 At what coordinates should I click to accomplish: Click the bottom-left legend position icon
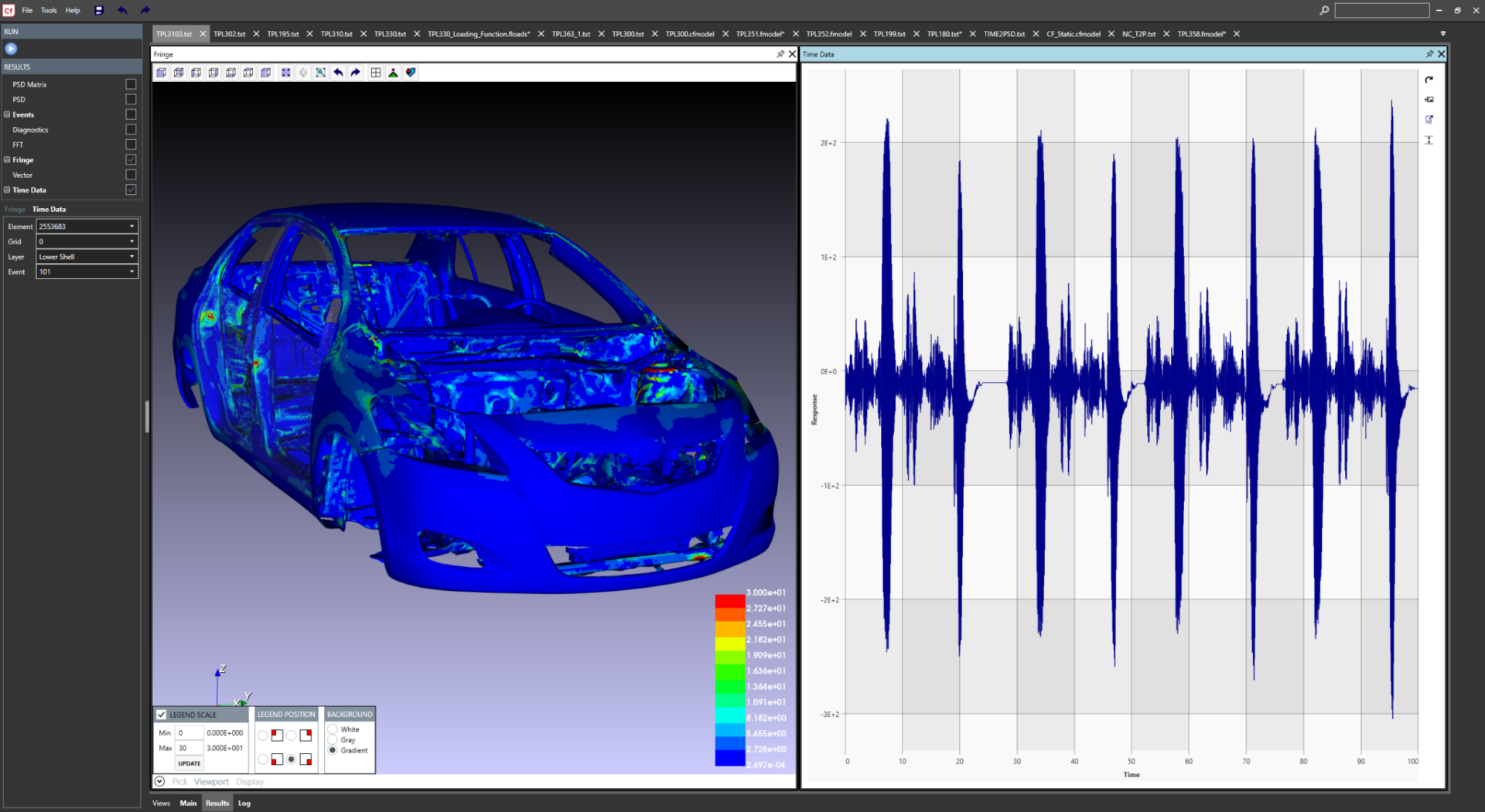[277, 759]
